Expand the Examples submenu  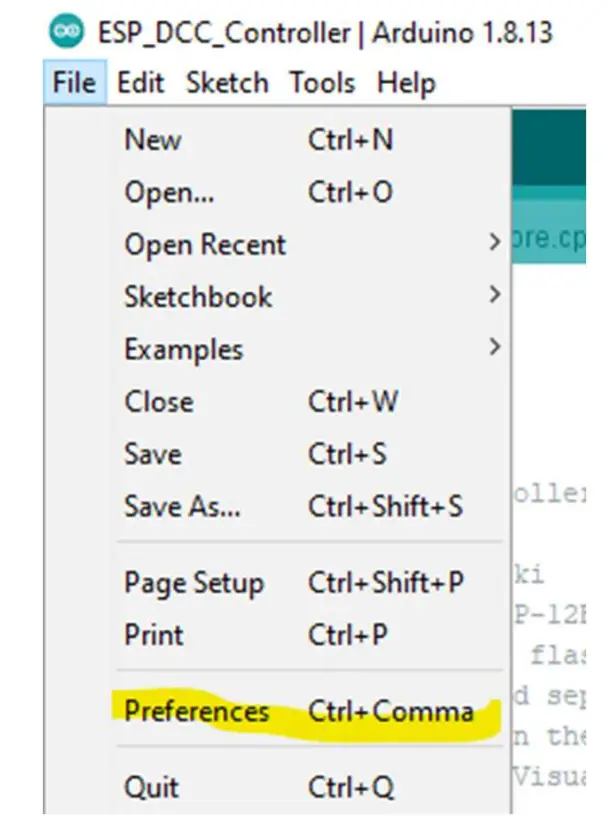(x=183, y=349)
